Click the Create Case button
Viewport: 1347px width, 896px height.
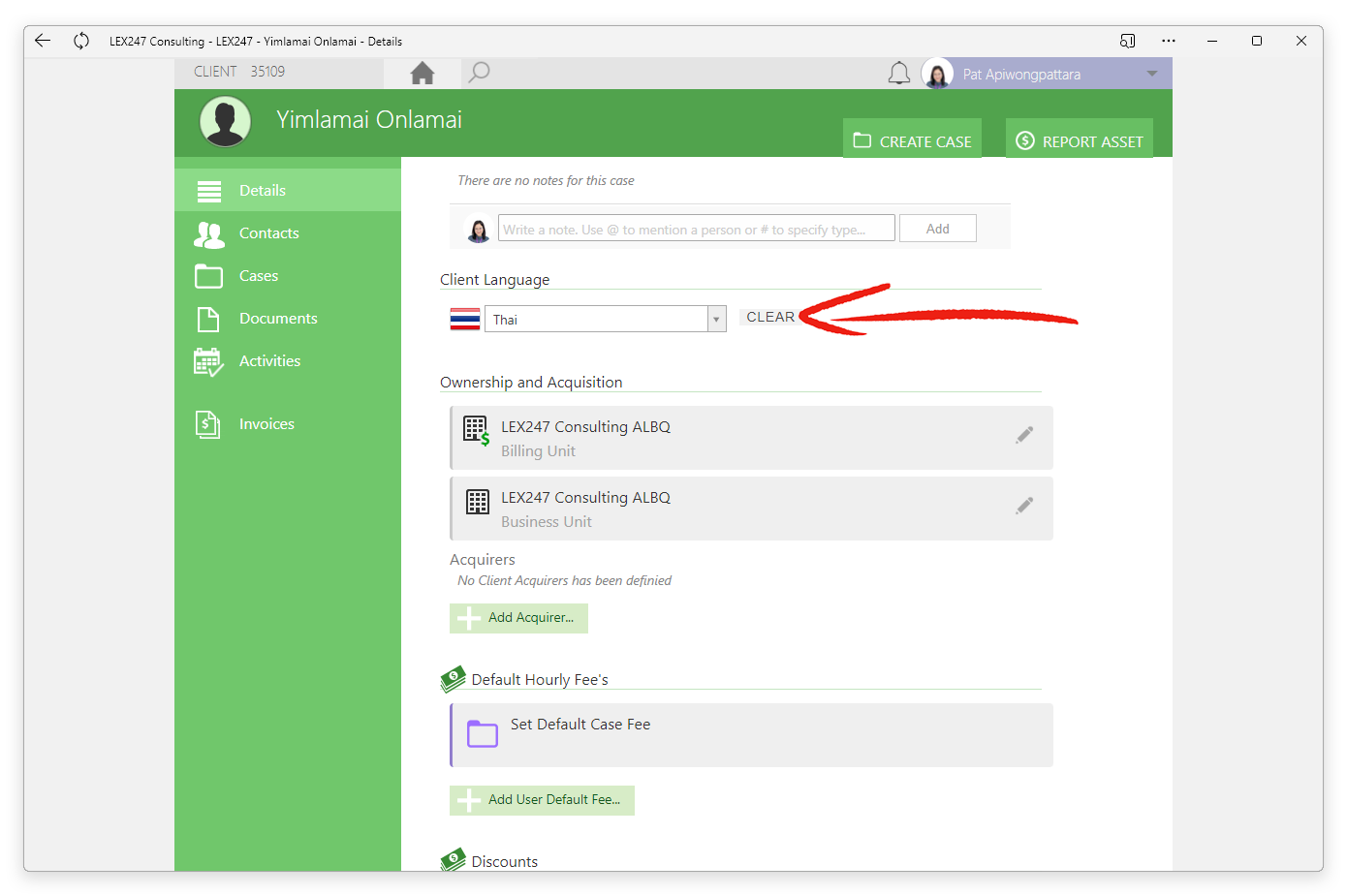click(x=912, y=138)
